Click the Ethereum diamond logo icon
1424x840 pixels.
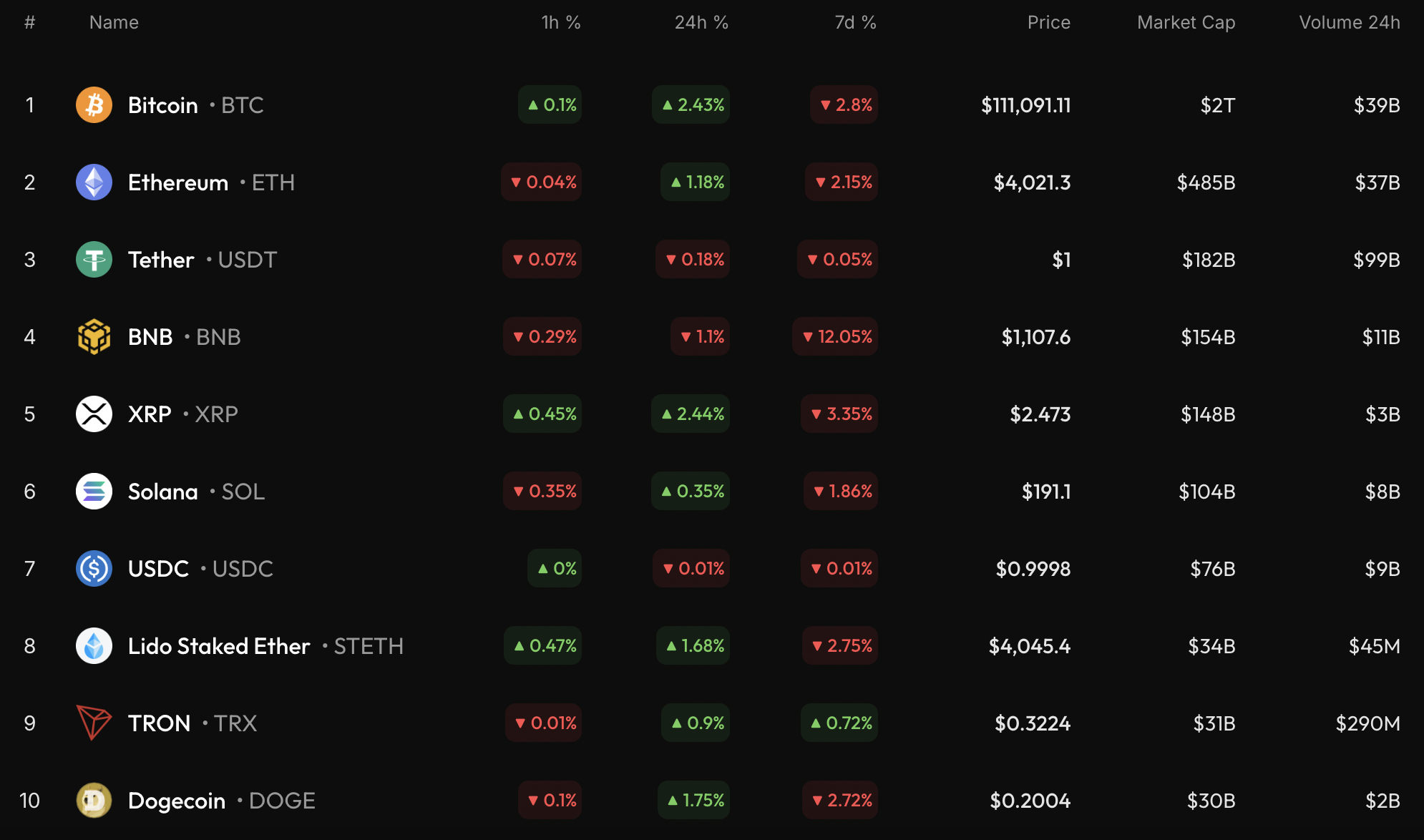click(94, 182)
